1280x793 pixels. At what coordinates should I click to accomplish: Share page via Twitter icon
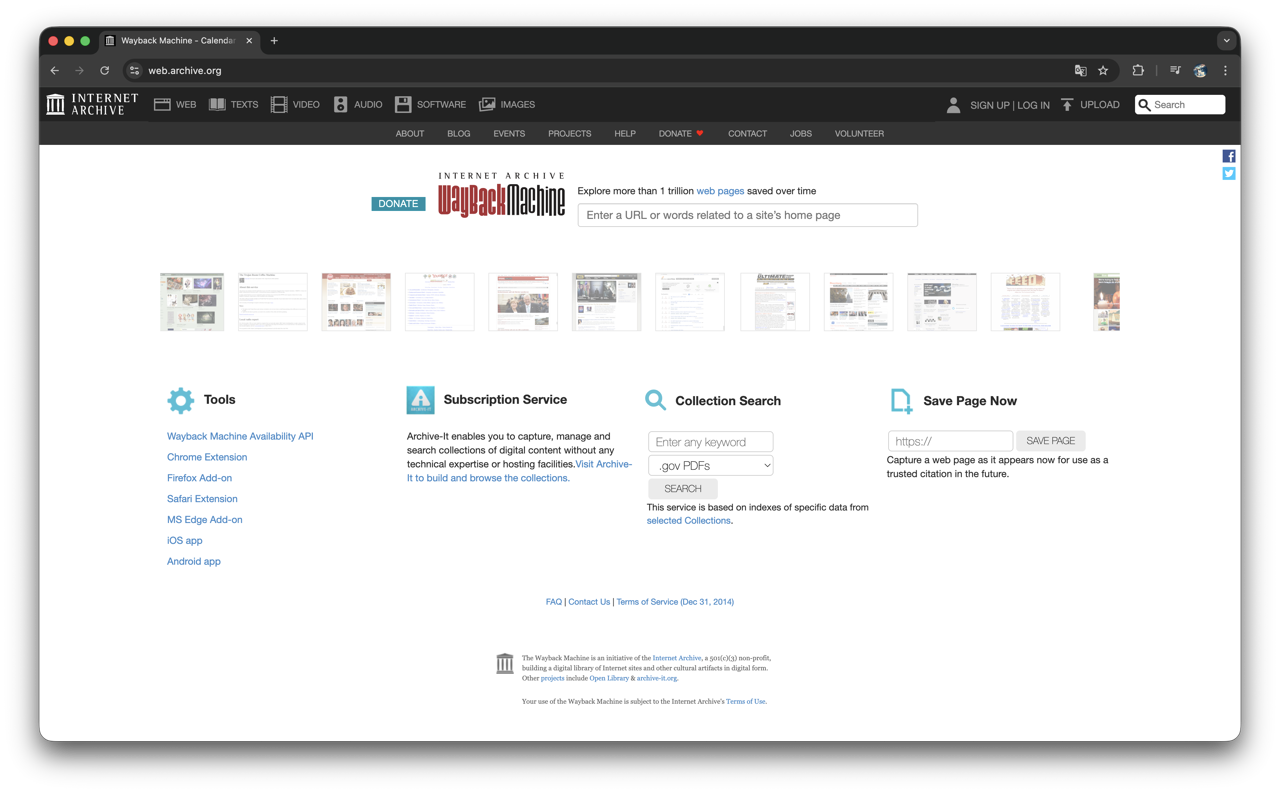tap(1229, 173)
